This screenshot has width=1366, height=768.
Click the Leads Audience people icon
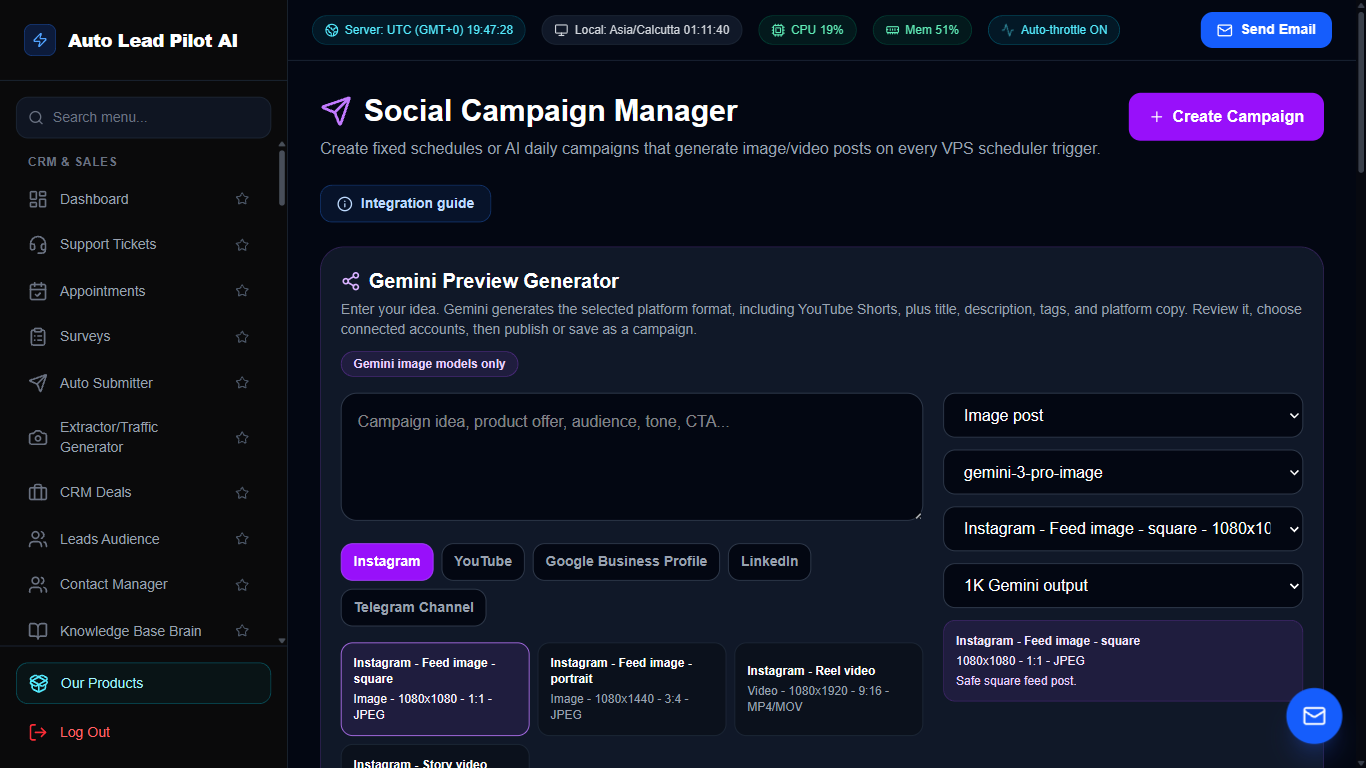pyautogui.click(x=38, y=539)
